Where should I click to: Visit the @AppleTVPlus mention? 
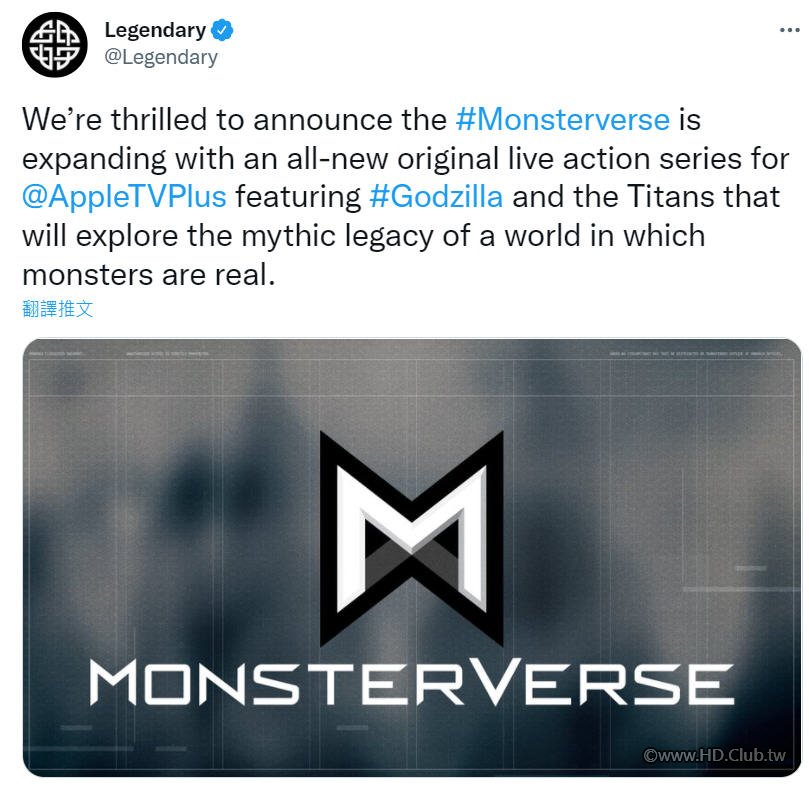click(124, 197)
